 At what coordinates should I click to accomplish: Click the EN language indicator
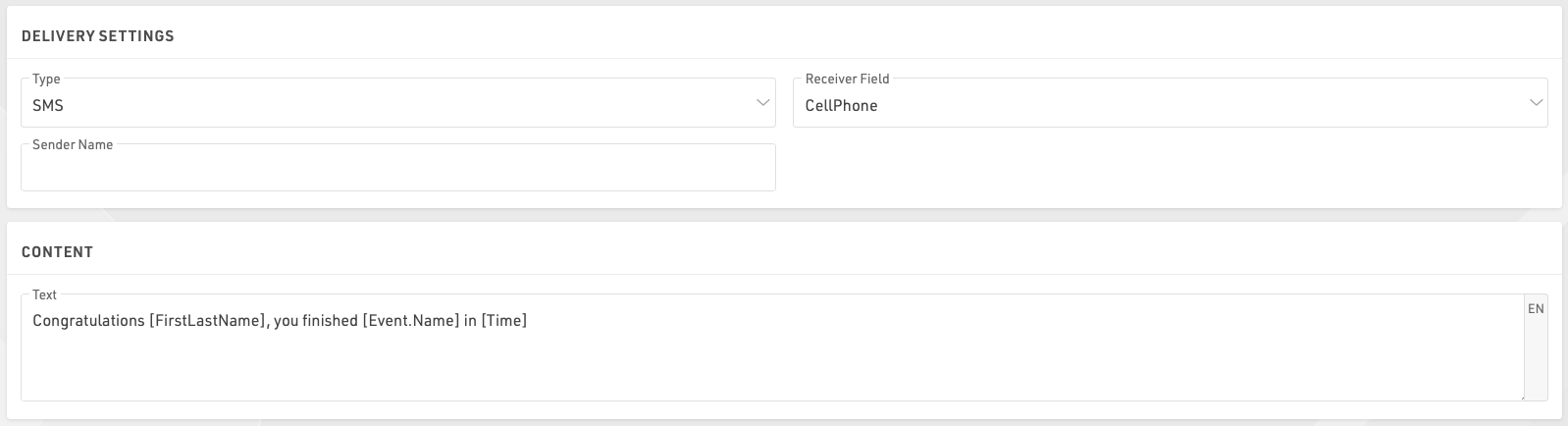(x=1536, y=308)
